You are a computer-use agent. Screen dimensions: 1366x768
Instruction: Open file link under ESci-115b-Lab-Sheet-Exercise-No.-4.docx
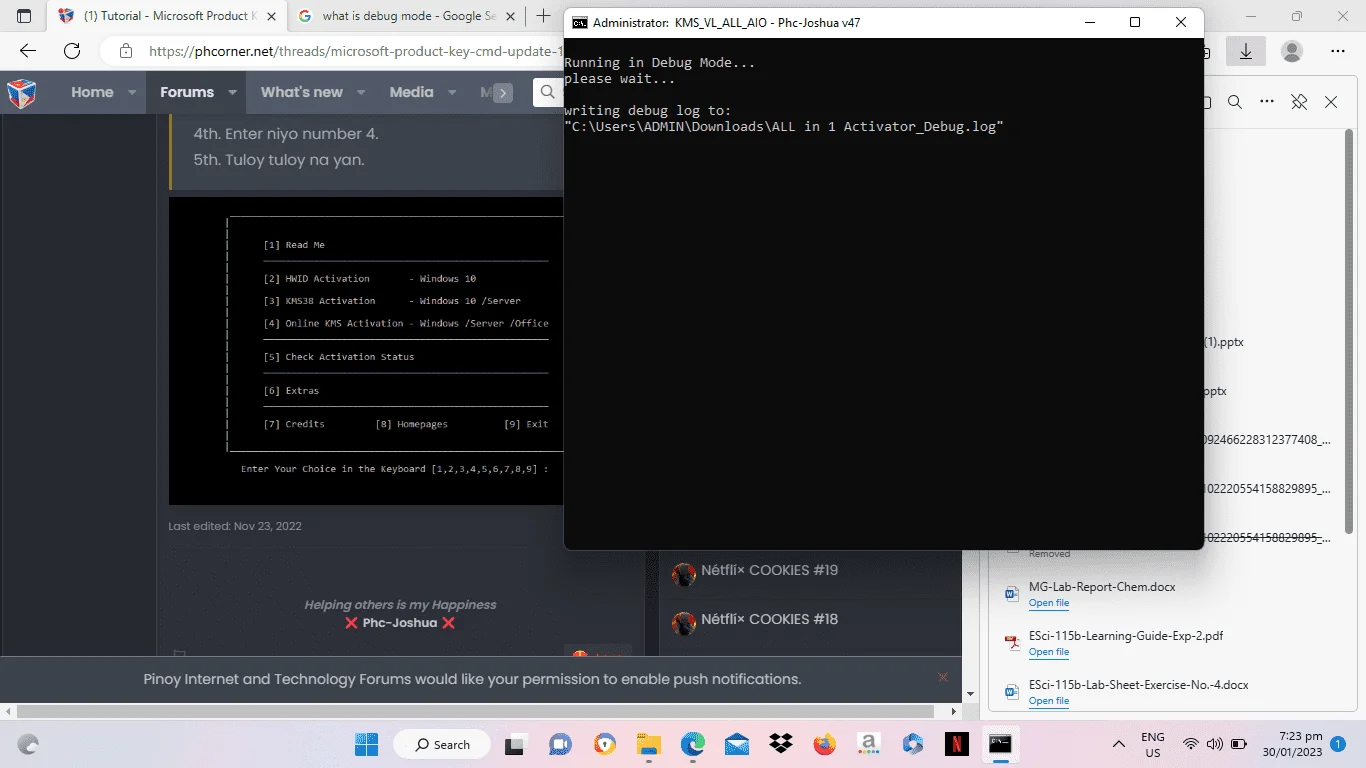pyautogui.click(x=1049, y=701)
